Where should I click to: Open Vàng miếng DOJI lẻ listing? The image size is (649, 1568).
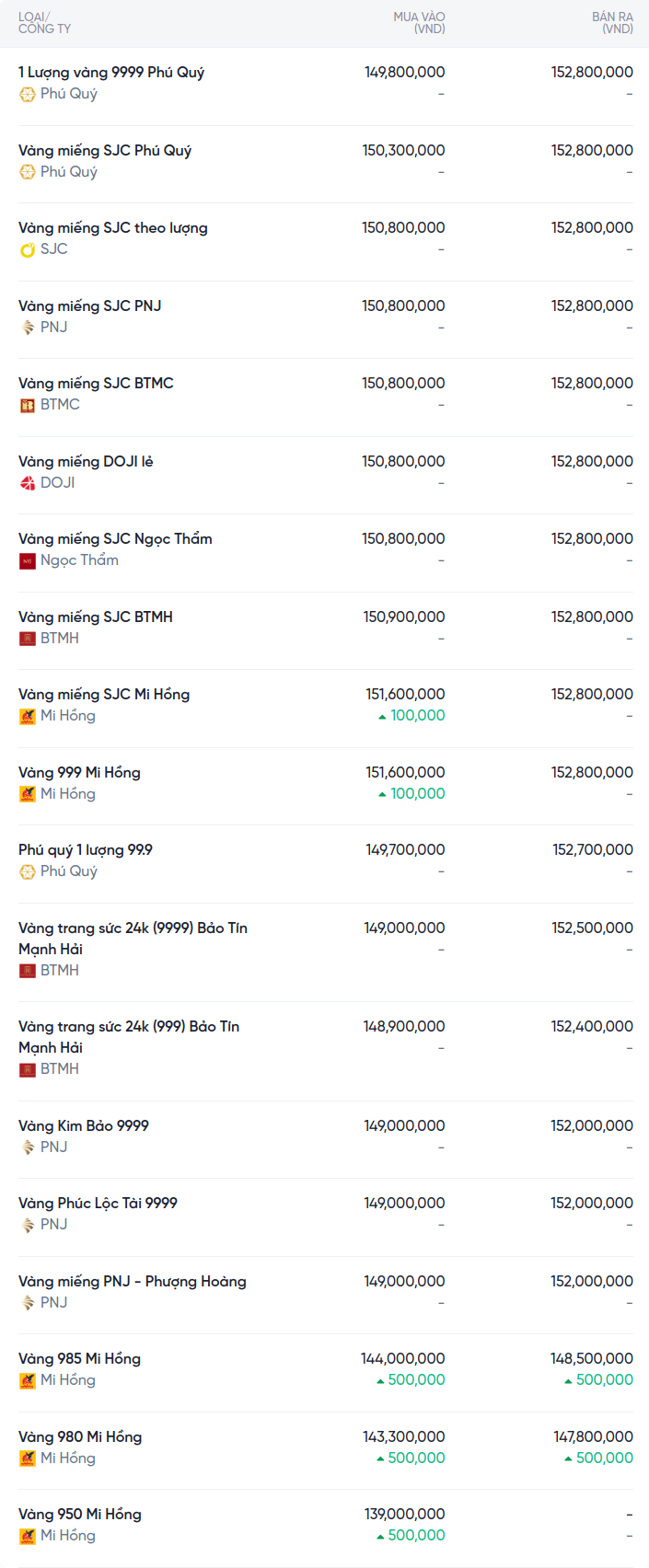coord(86,461)
